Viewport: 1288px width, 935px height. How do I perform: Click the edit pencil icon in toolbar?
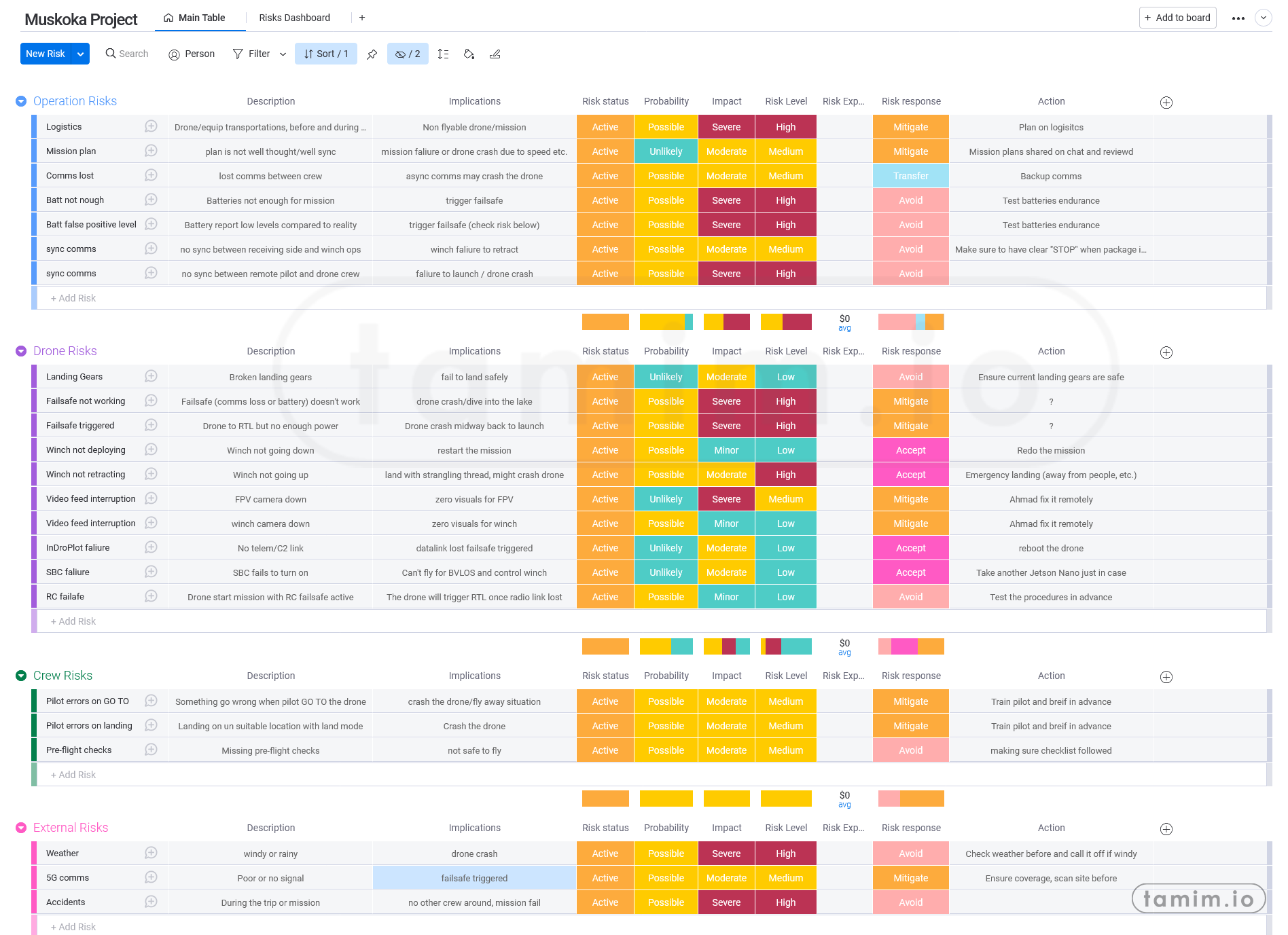pos(495,54)
